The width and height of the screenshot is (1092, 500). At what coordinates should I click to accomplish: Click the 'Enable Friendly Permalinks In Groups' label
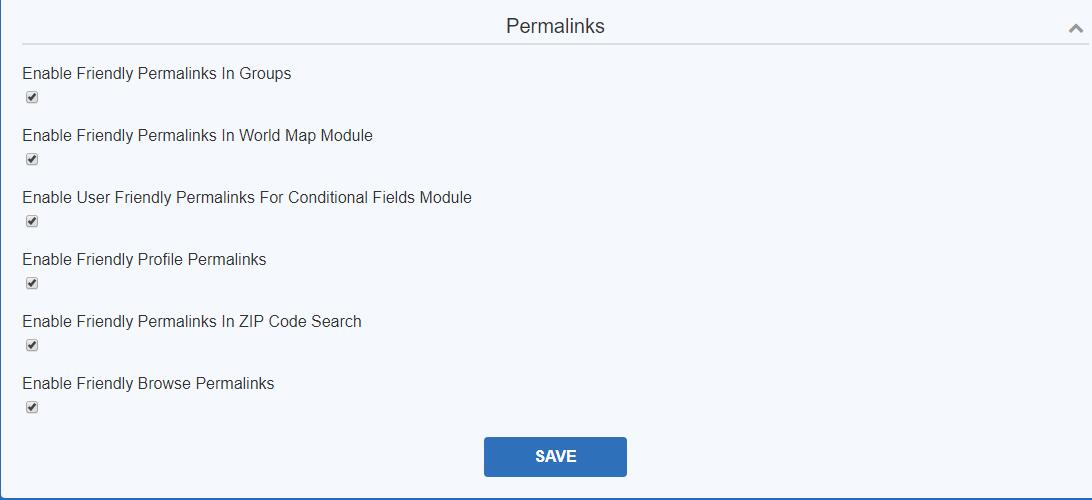pyautogui.click(x=156, y=73)
